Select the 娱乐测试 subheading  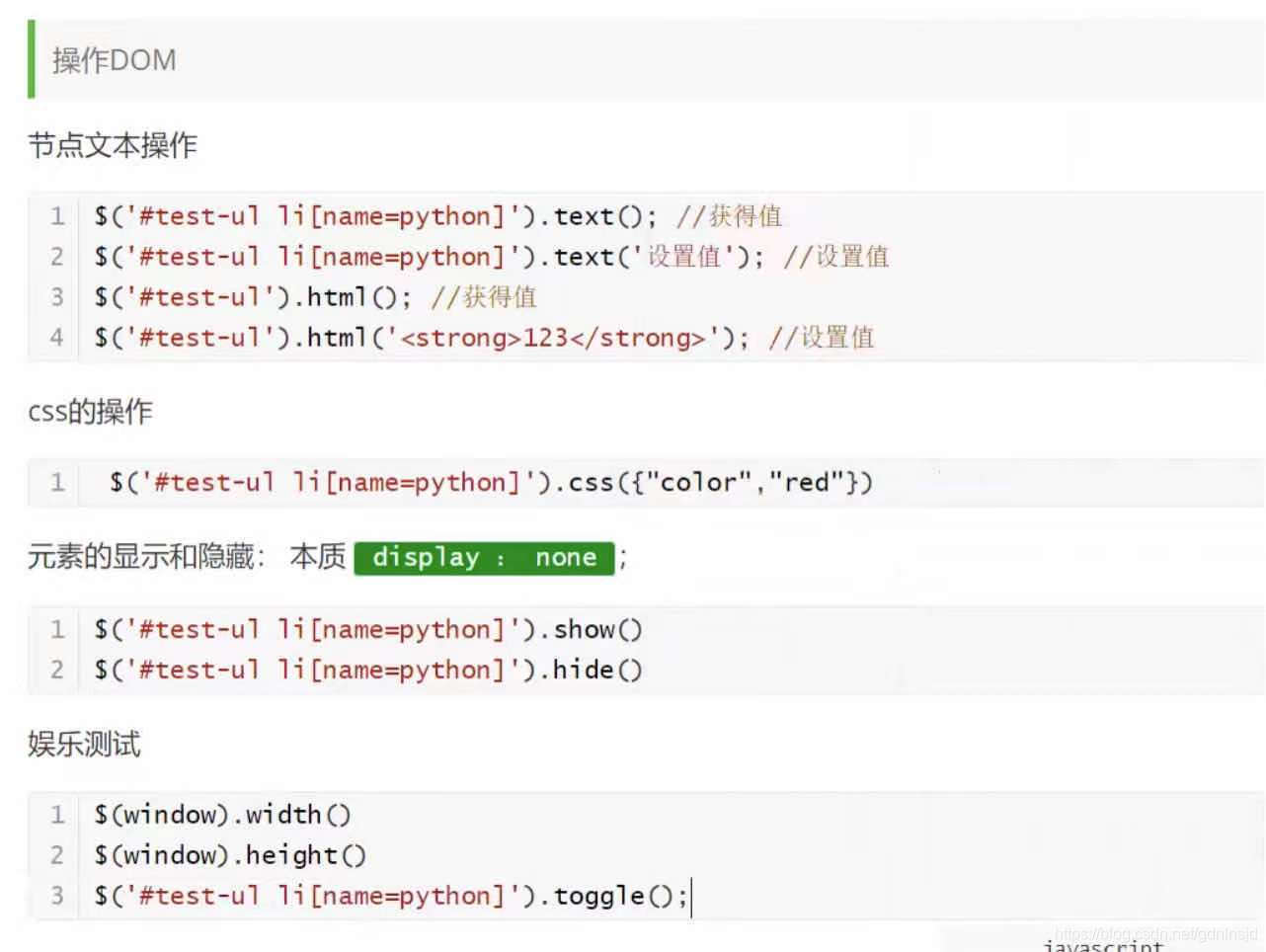coord(84,744)
